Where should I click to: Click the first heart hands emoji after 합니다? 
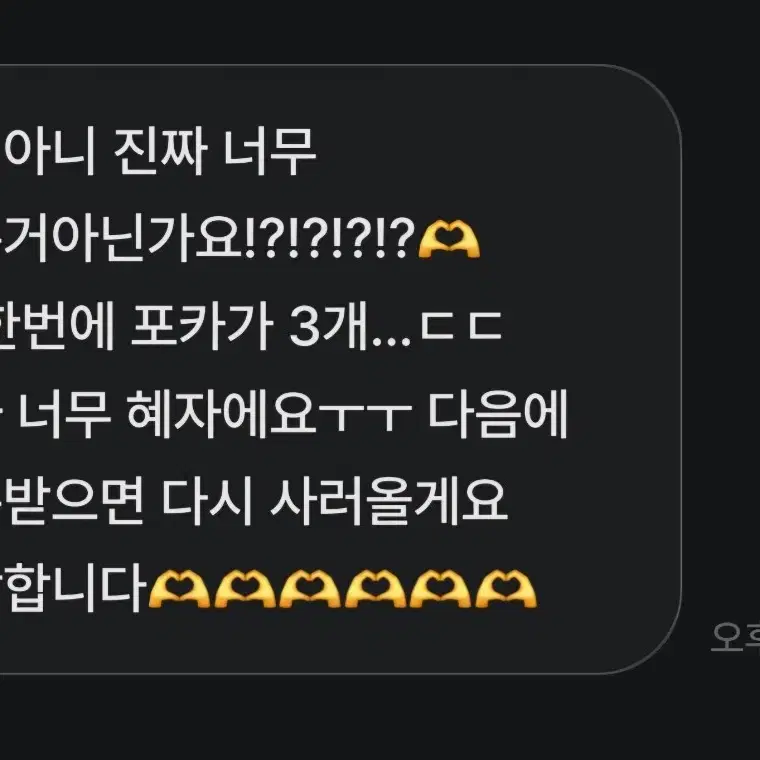(x=179, y=589)
